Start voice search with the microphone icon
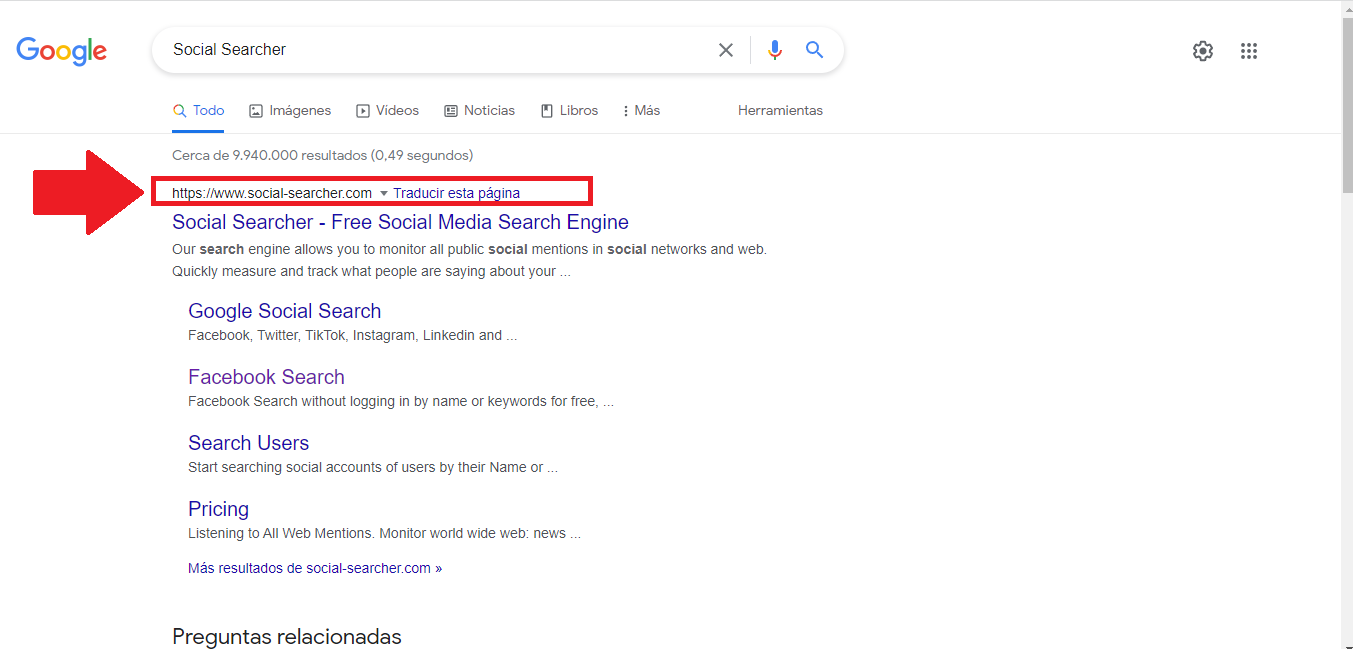The image size is (1353, 649). point(774,50)
